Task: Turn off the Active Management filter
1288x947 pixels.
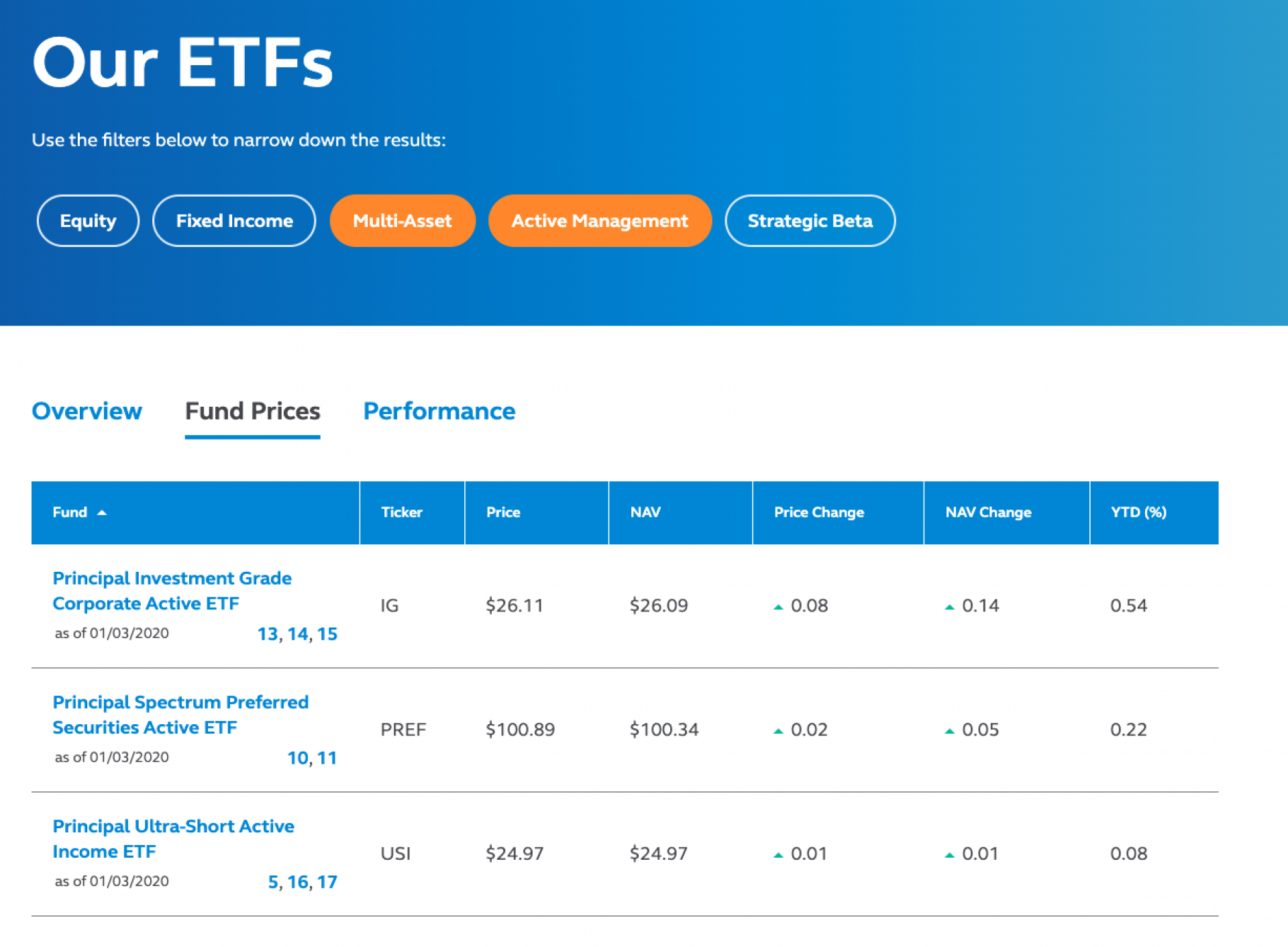Action: (x=599, y=221)
